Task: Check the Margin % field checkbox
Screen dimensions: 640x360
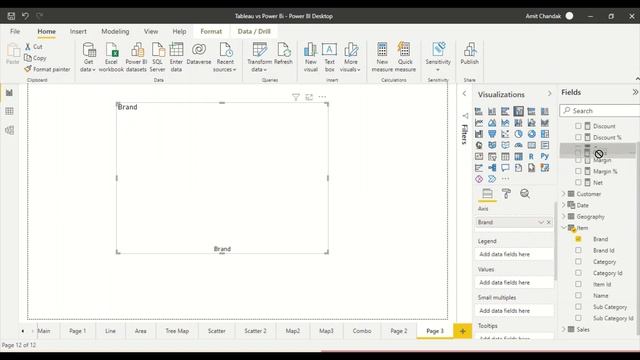Action: (x=578, y=171)
